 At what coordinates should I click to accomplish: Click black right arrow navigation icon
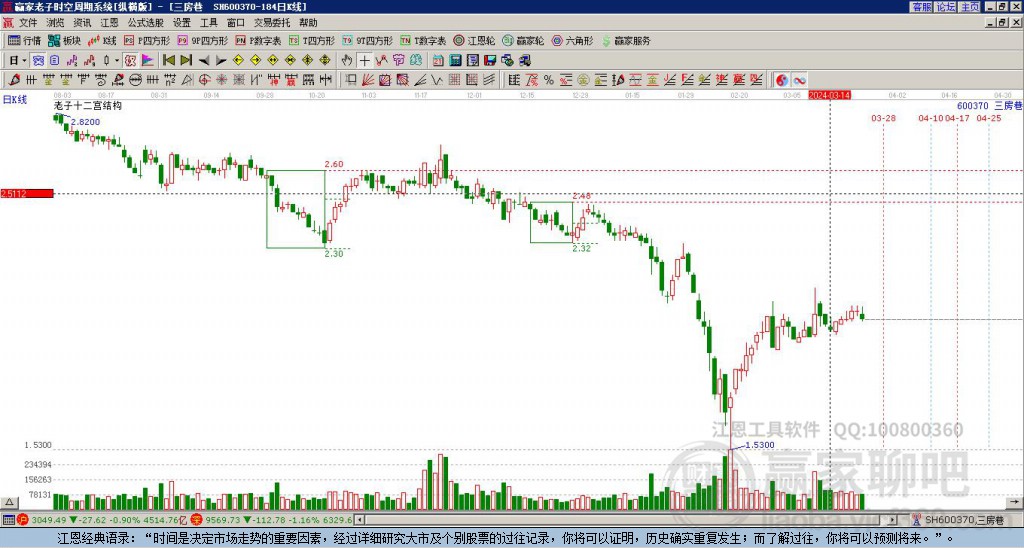point(221,60)
